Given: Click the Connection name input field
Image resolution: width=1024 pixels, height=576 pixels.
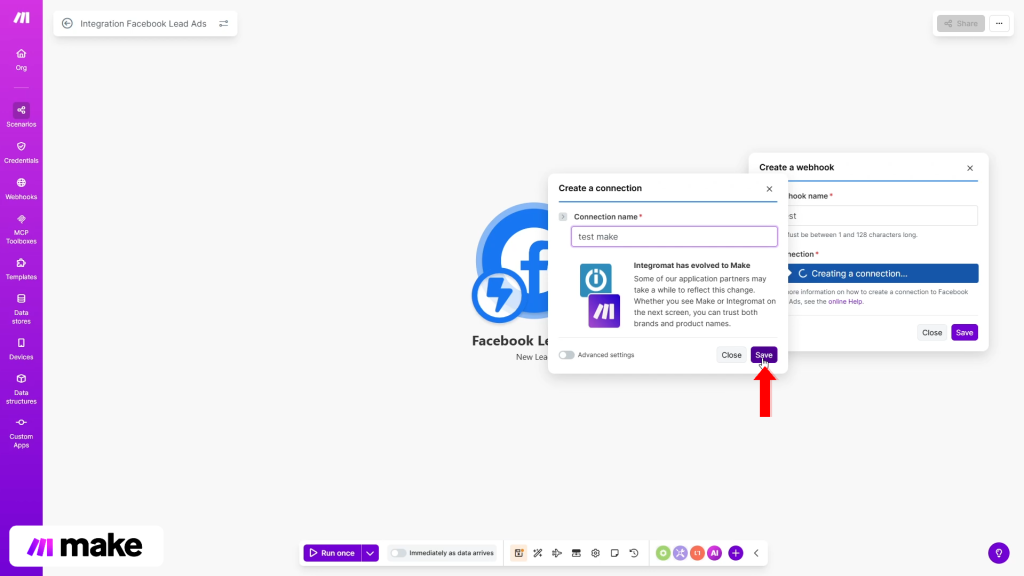Looking at the screenshot, I should (x=674, y=236).
